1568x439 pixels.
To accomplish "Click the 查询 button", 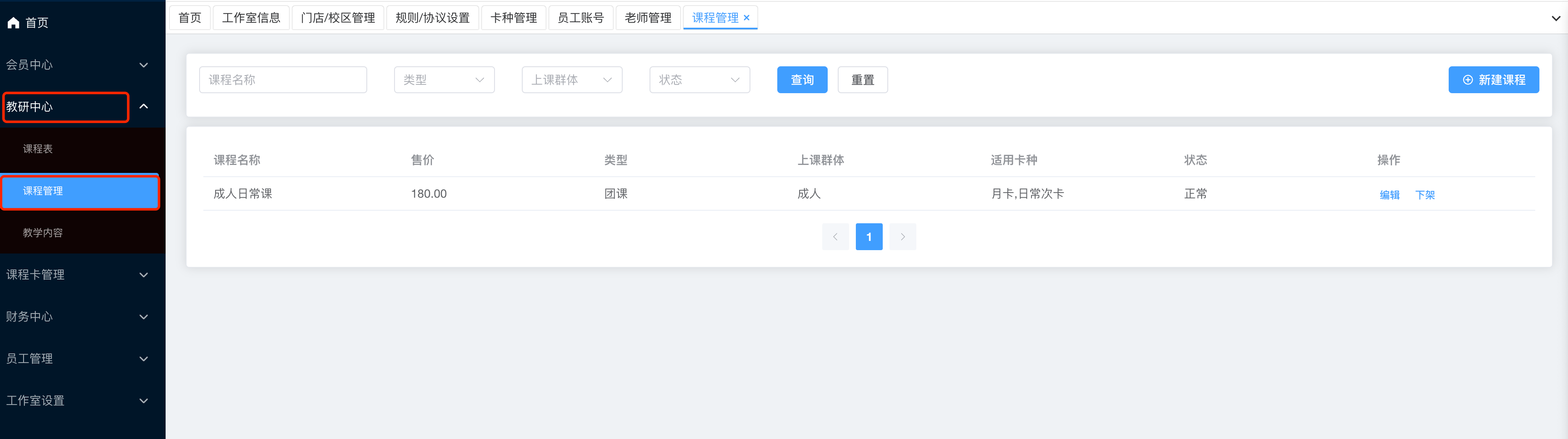I will pos(802,80).
